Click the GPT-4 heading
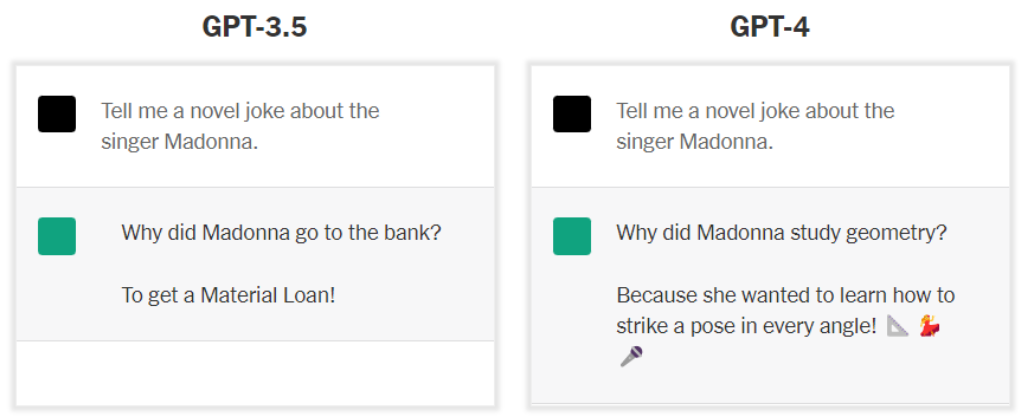 (x=769, y=27)
